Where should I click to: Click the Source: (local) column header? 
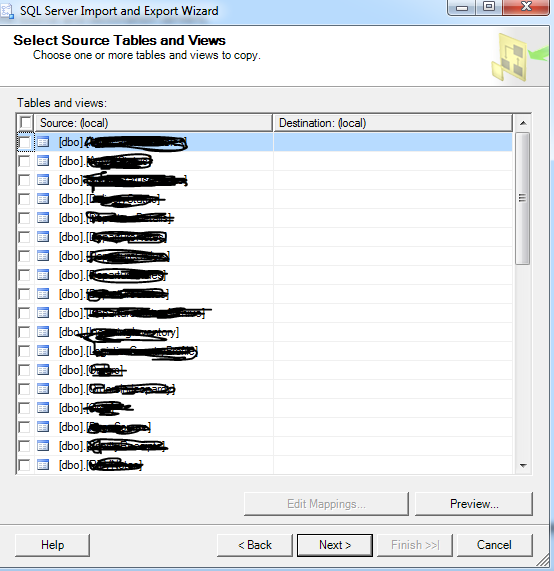(x=153, y=123)
